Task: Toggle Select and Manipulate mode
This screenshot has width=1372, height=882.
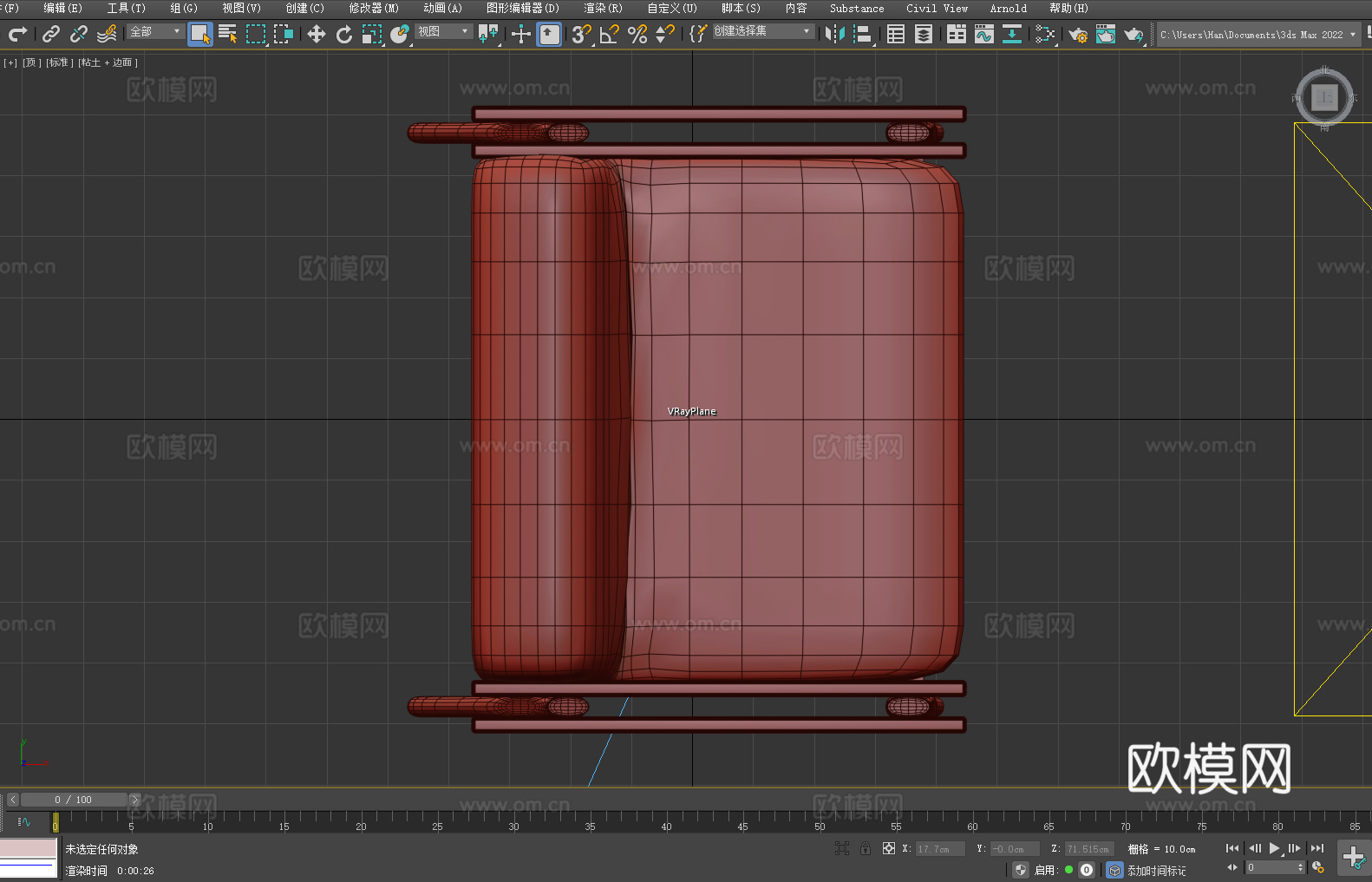Action: [521, 34]
